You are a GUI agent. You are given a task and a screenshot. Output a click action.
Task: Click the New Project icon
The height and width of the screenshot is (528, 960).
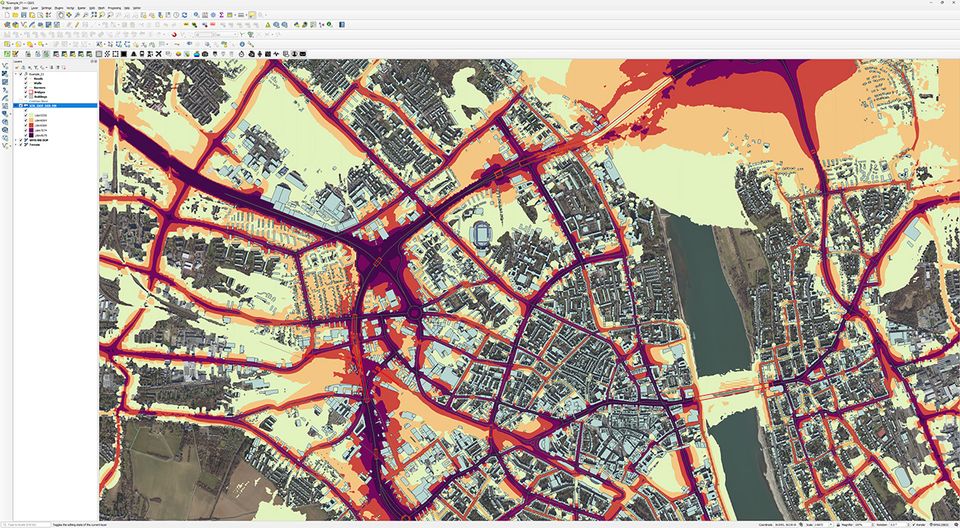click(x=6, y=16)
